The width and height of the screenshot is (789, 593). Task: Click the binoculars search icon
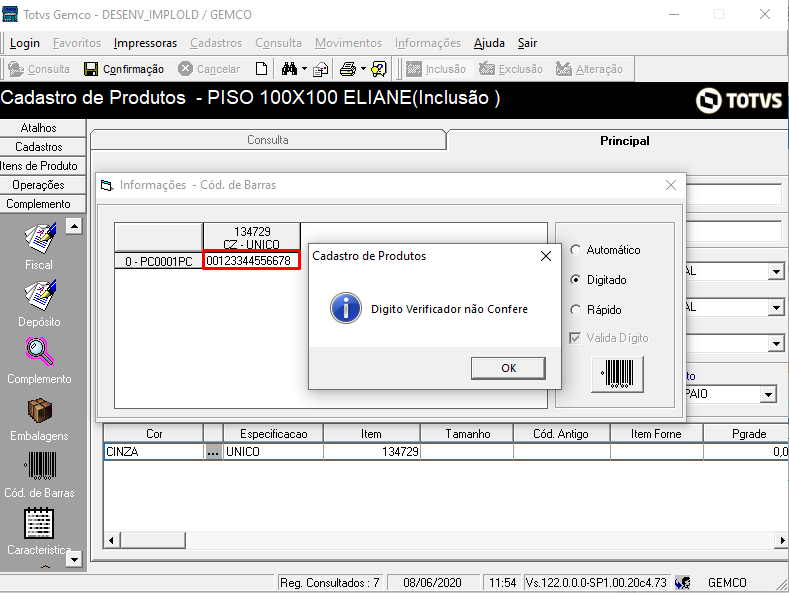click(289, 68)
